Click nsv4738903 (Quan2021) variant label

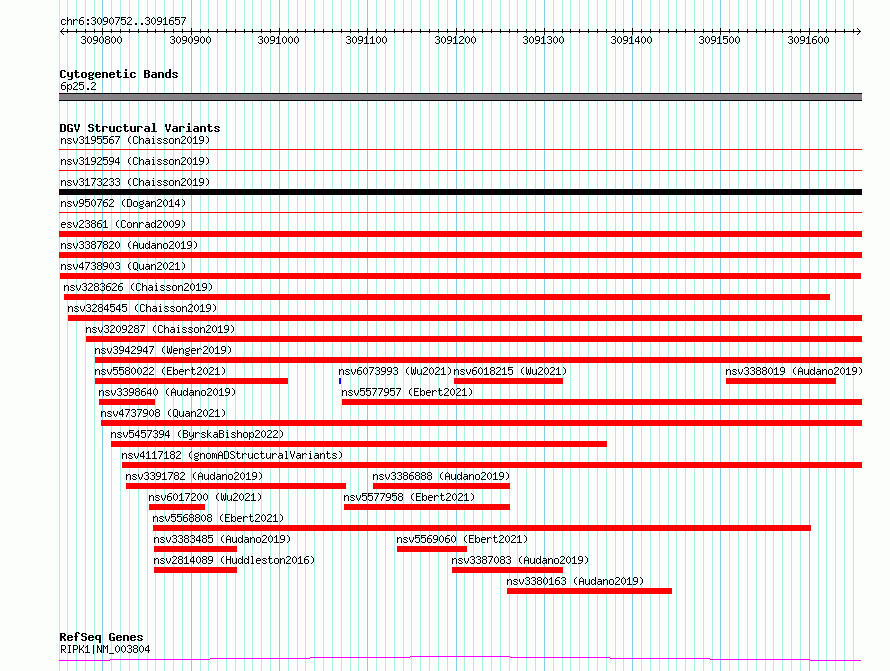click(123, 266)
